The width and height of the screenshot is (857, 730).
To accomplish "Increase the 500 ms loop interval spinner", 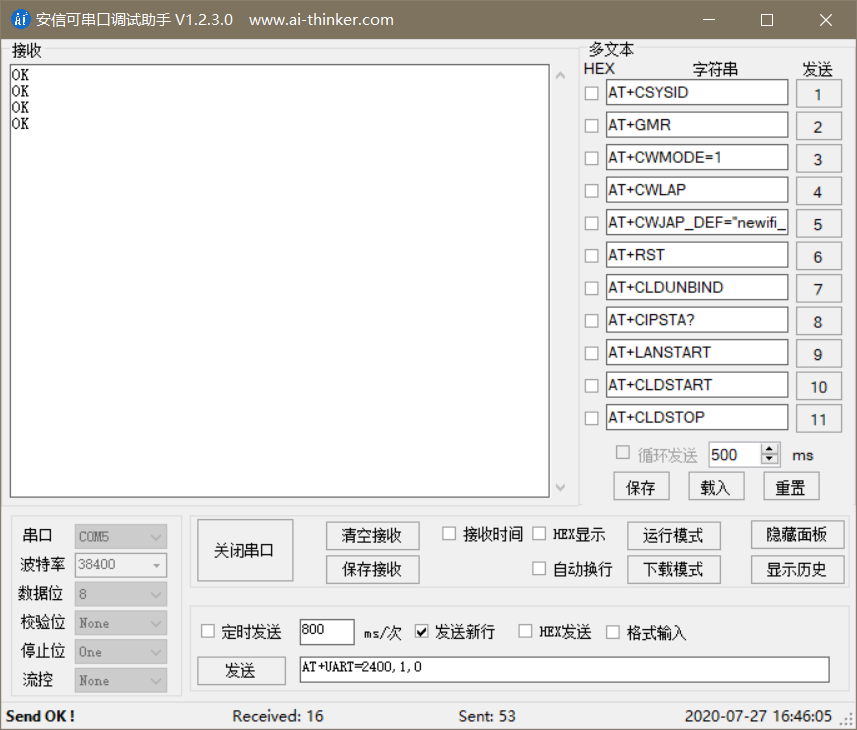I will tap(770, 449).
